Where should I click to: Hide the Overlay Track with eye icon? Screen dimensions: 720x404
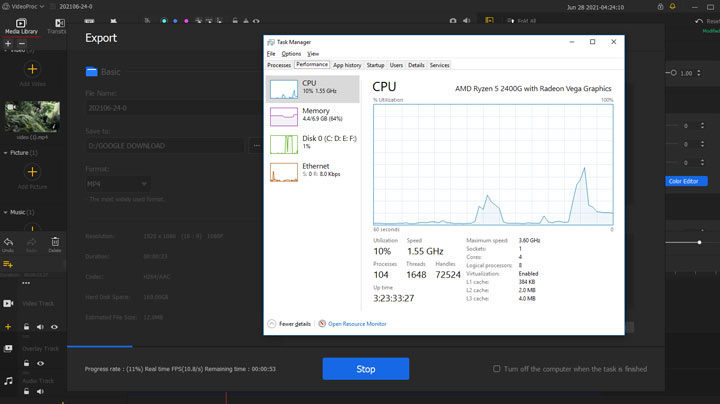tap(40, 363)
